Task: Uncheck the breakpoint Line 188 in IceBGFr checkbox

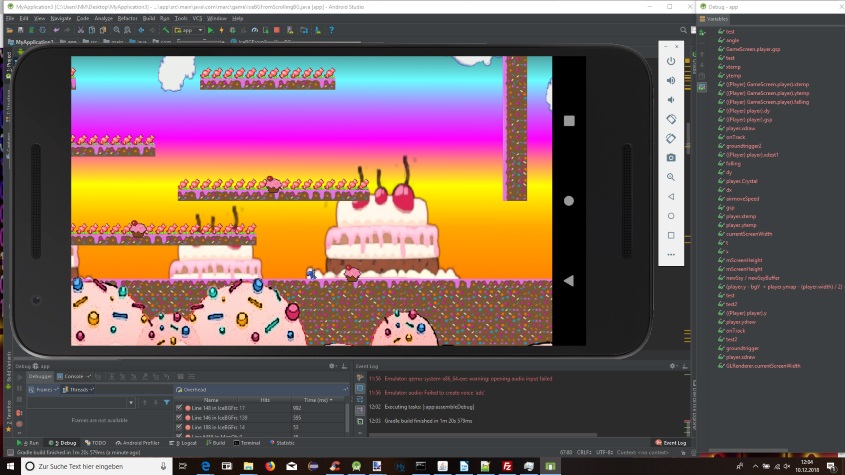Action: 179,427
